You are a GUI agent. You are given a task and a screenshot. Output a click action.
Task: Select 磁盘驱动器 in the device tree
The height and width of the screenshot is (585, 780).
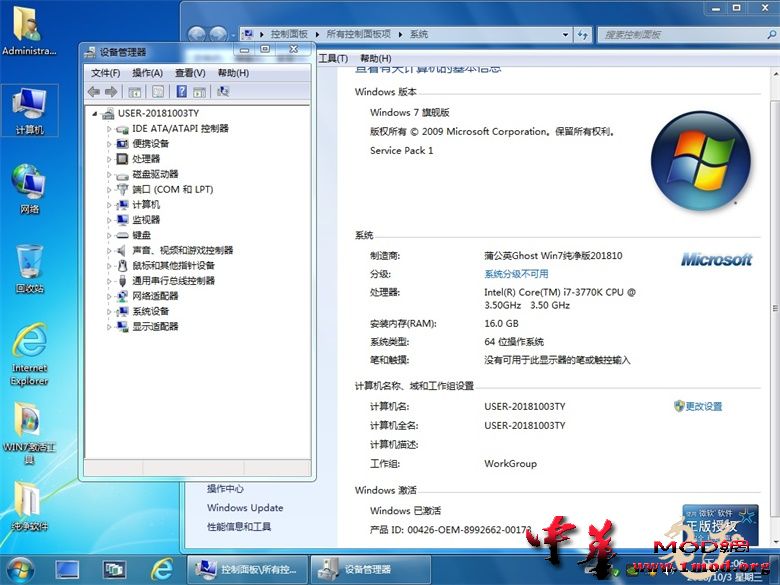(x=155, y=174)
